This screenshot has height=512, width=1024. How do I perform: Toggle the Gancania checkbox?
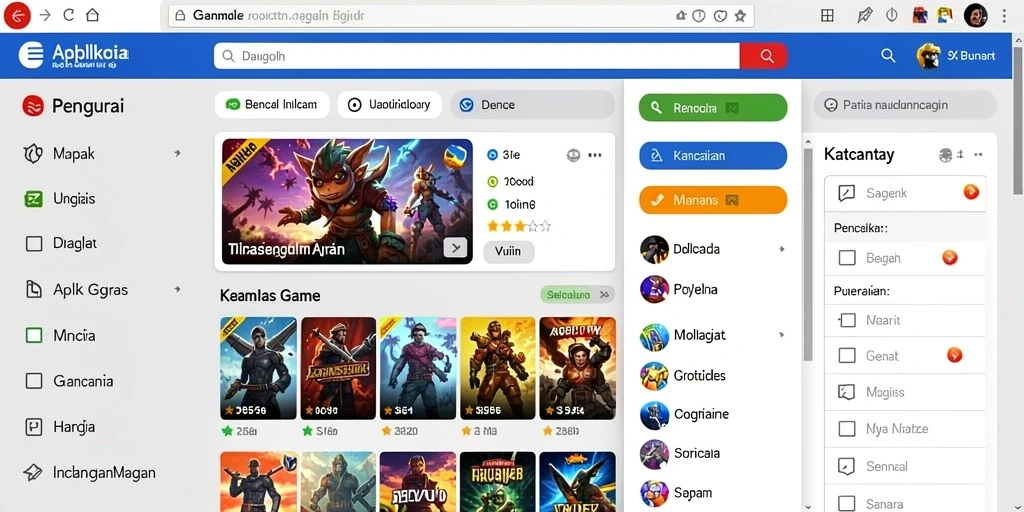tap(33, 381)
